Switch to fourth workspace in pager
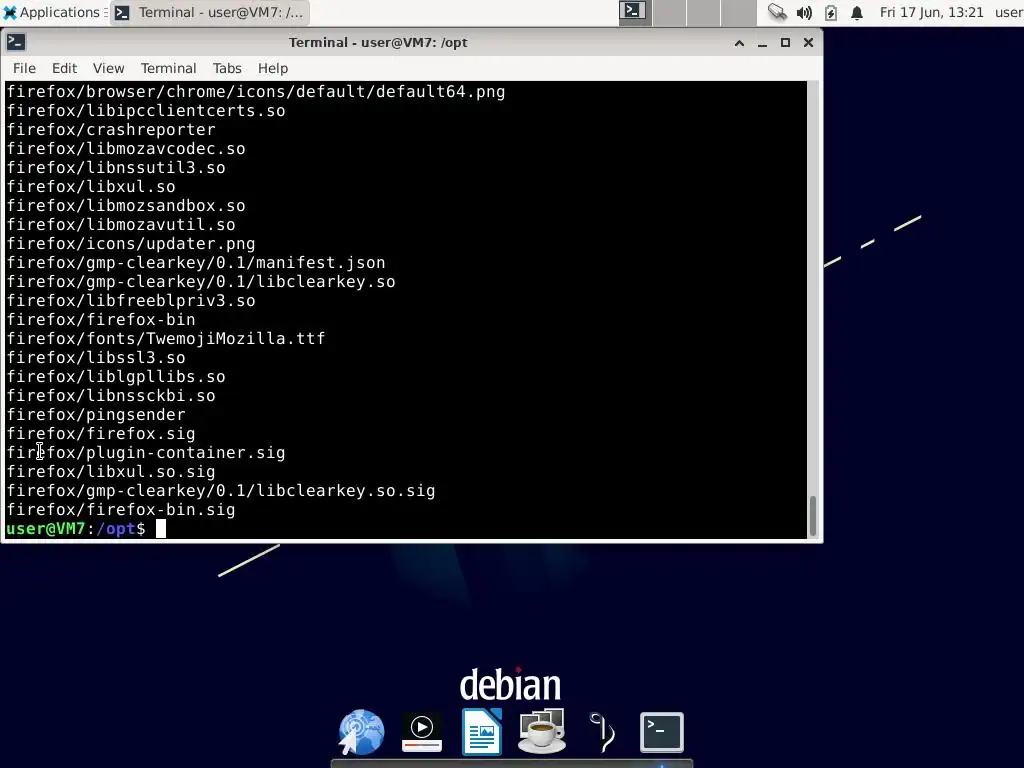The image size is (1024, 768). click(x=739, y=12)
